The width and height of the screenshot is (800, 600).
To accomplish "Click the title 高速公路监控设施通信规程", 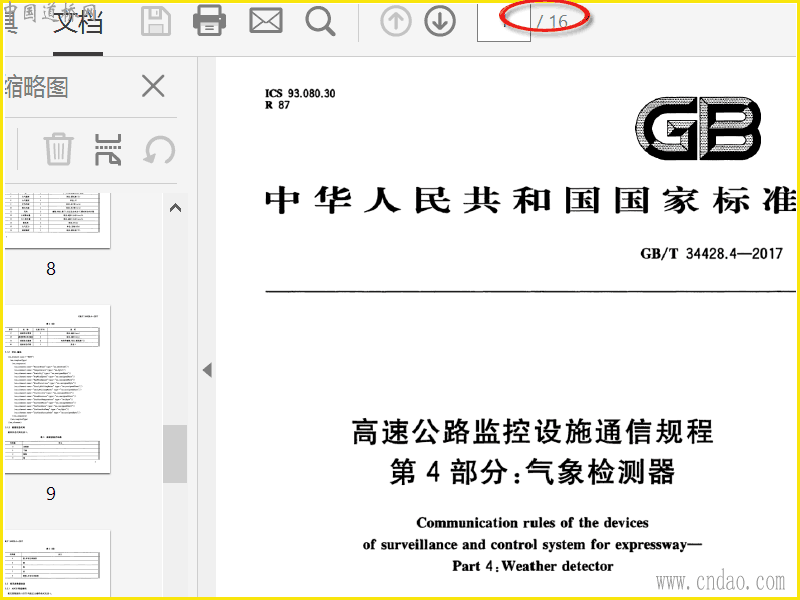I will pyautogui.click(x=532, y=432).
